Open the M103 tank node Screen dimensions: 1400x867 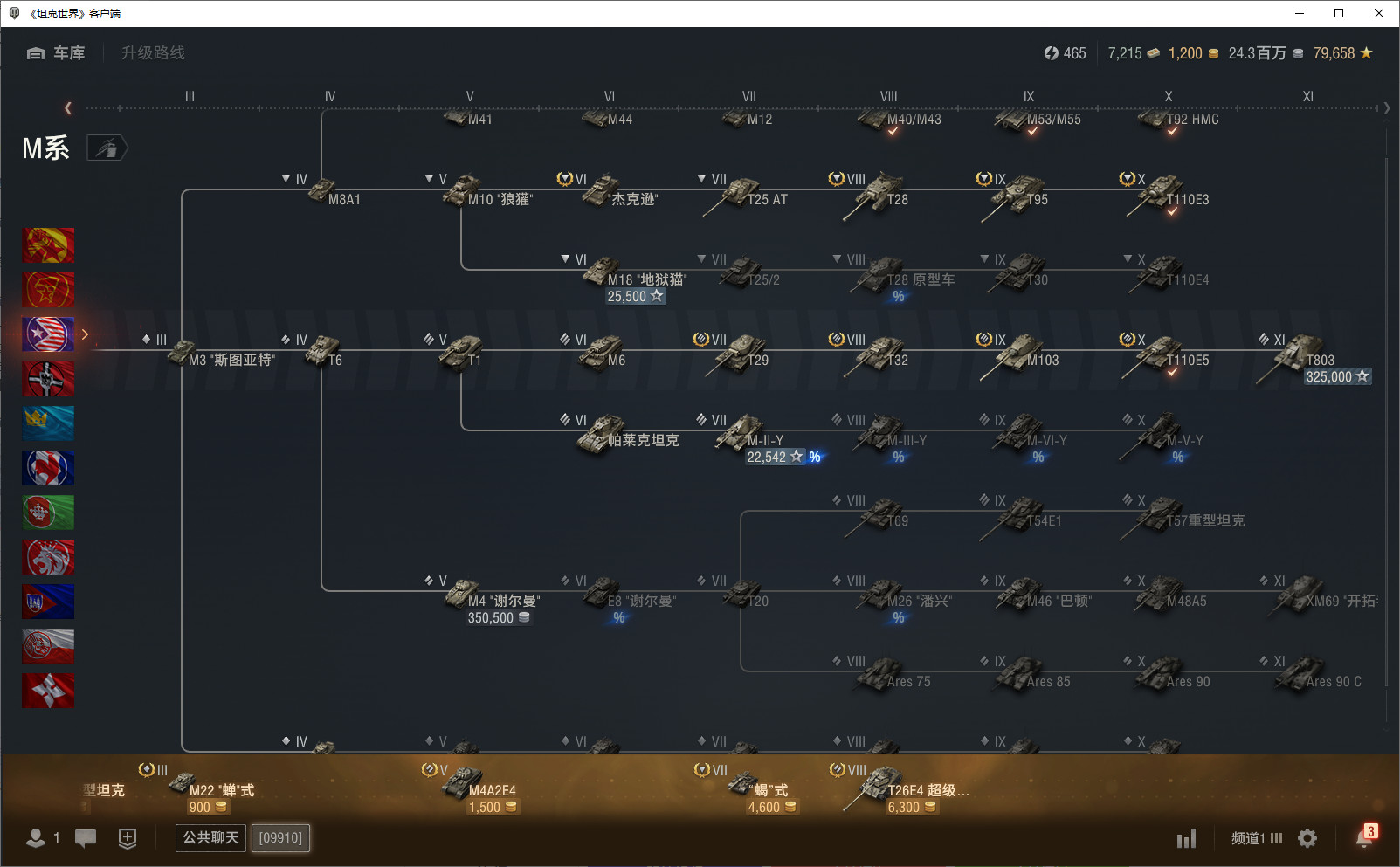1018,355
